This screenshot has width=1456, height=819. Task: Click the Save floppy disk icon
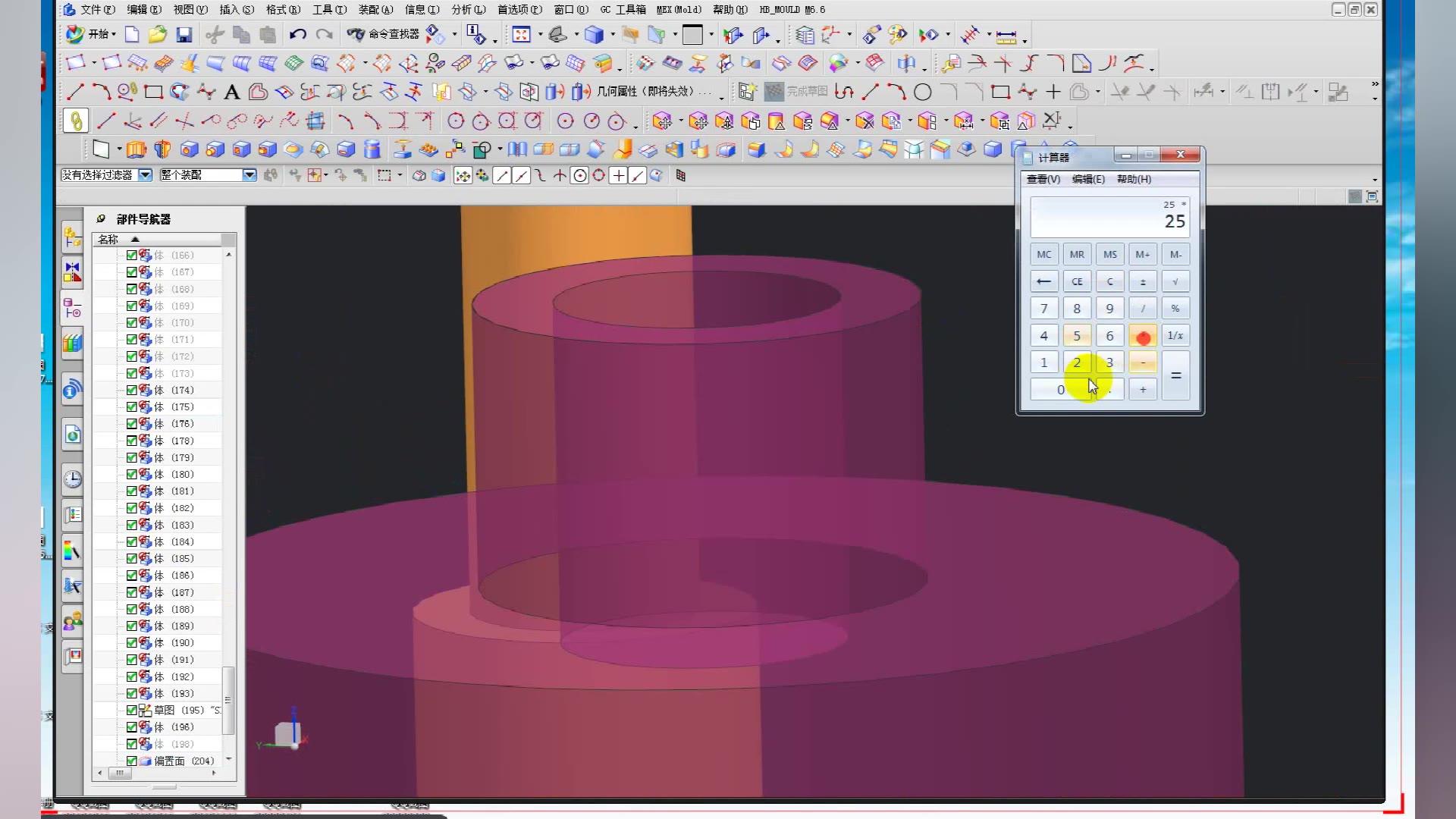(184, 35)
